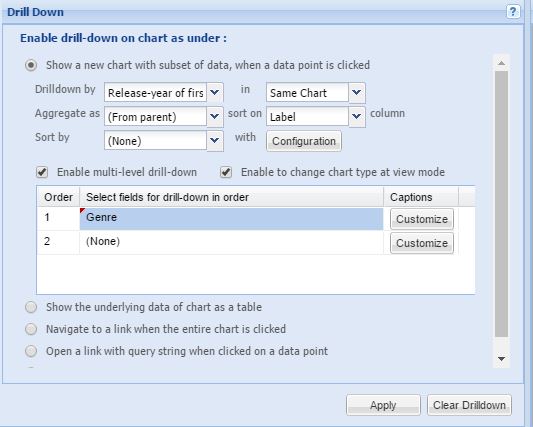
Task: Open the help question mark icon
Action: coord(513,12)
